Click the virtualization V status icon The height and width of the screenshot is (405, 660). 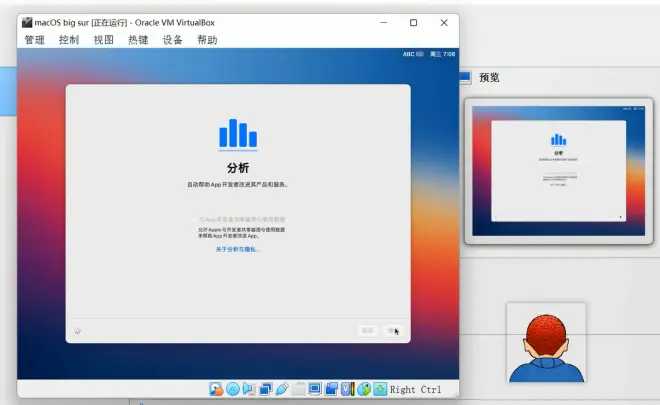point(347,389)
